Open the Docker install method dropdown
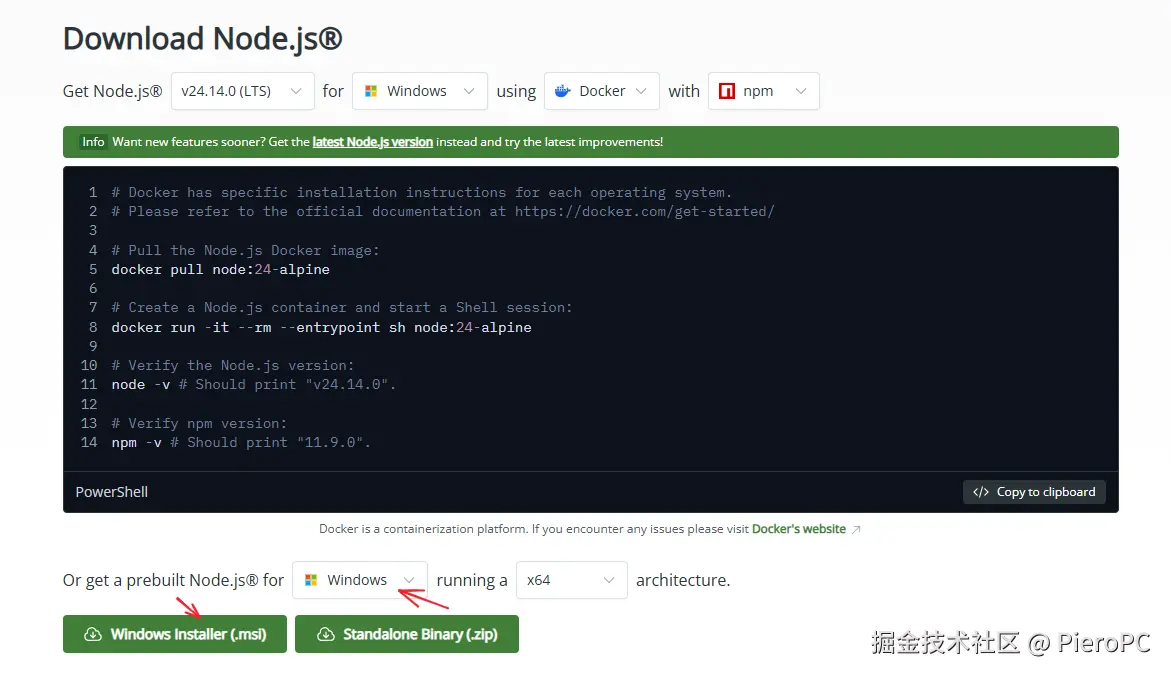 point(601,91)
